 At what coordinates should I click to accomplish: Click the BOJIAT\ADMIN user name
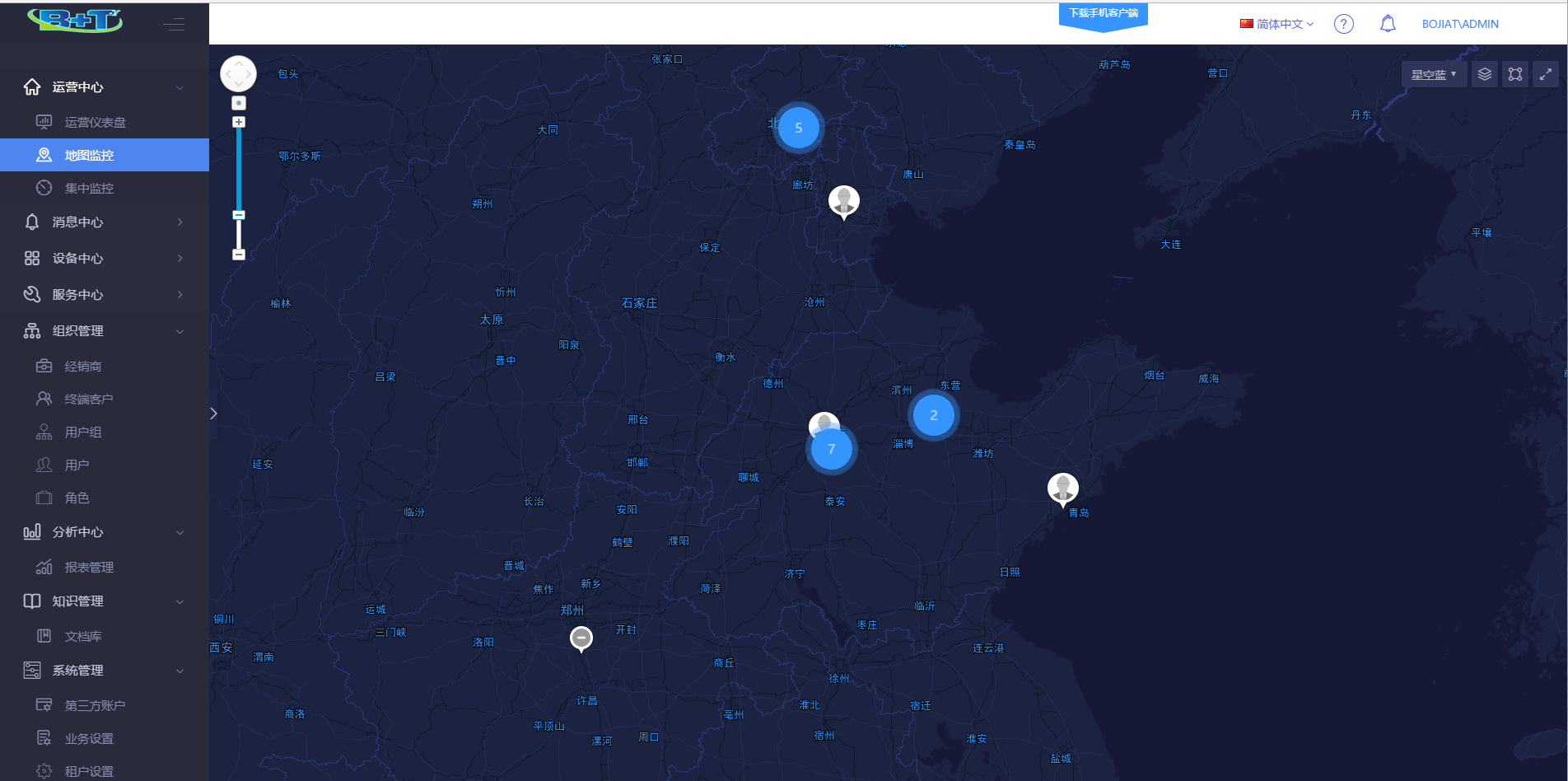click(x=1460, y=24)
